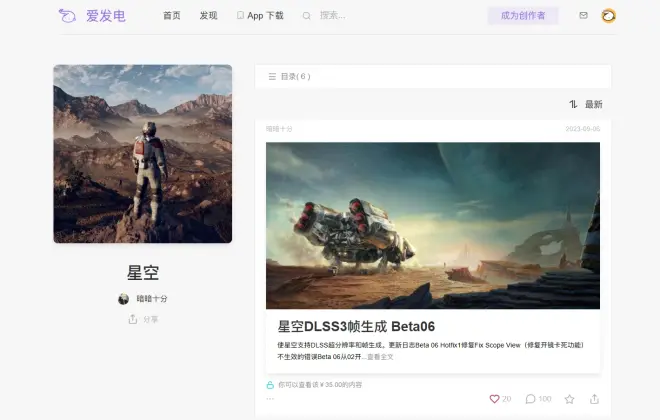Share the post via the bottom share icon
The width and height of the screenshot is (660, 420).
594,399
